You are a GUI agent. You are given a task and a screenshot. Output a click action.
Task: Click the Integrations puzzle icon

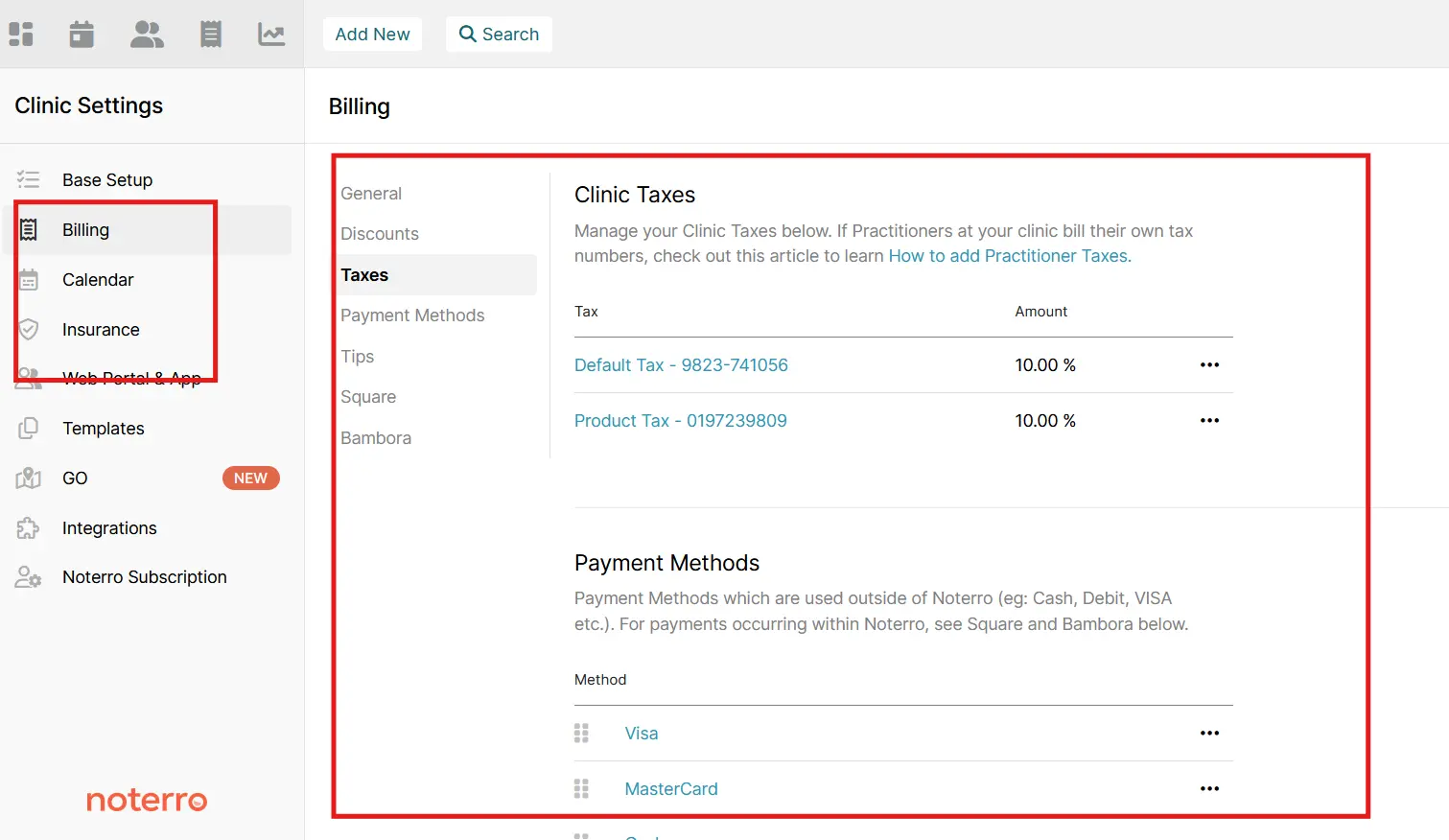[x=28, y=527]
